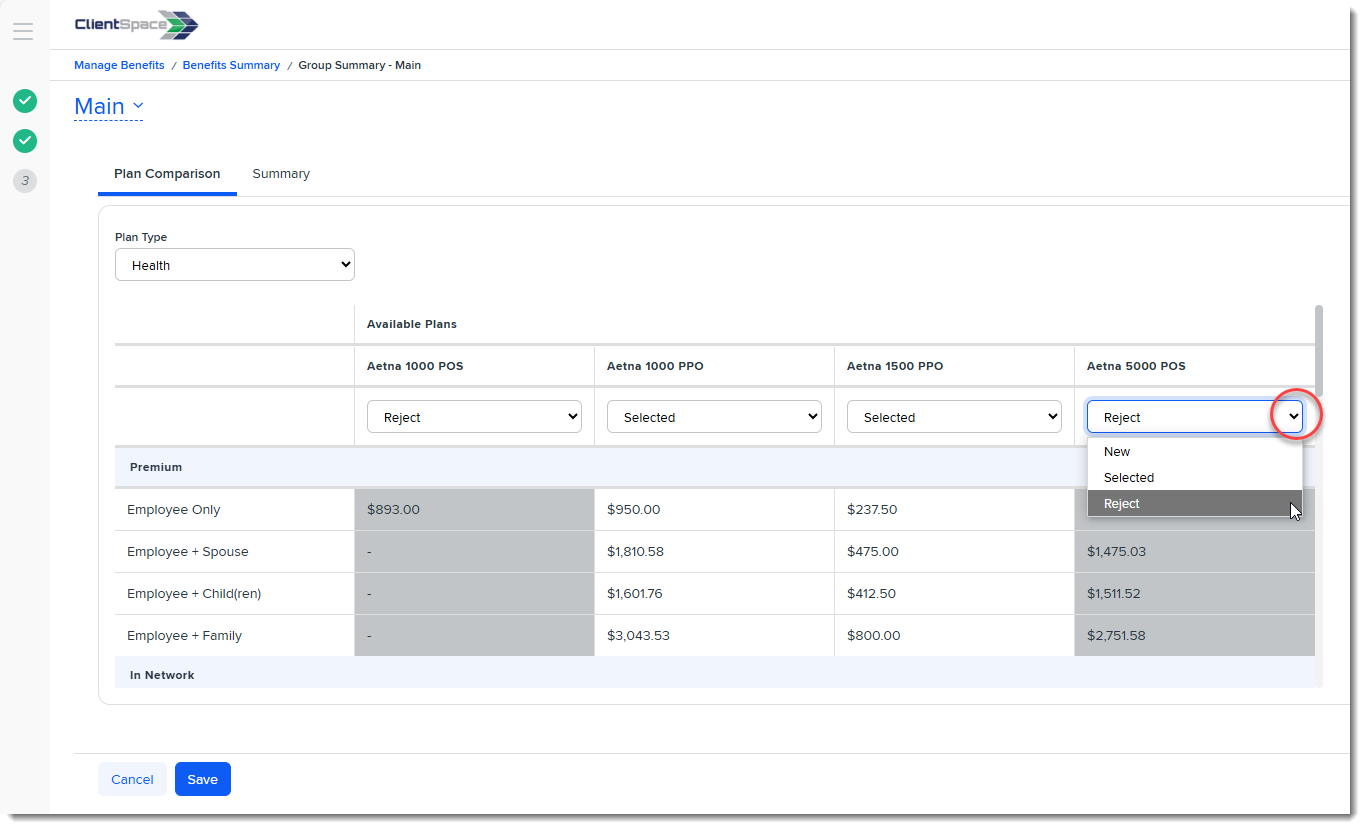This screenshot has height=829, width=1365.
Task: Choose New from the dropdown list
Action: click(x=1195, y=452)
